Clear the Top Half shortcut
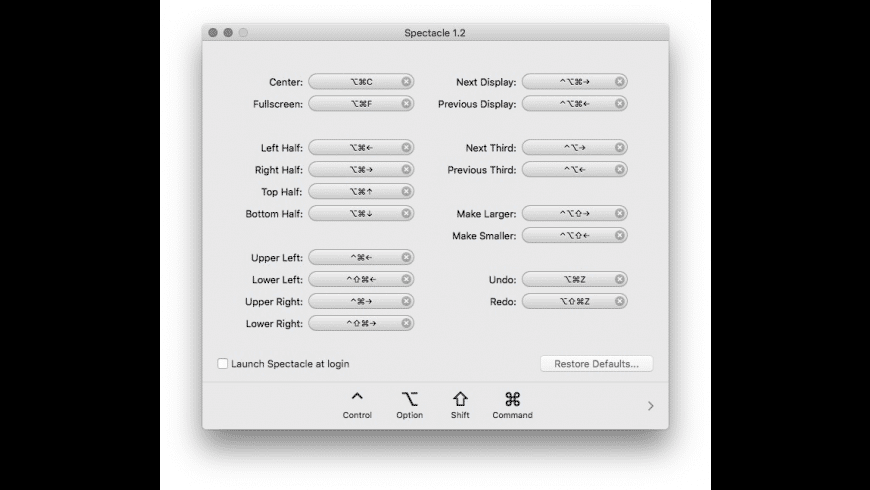Screen dimensions: 870x490 click(406, 191)
